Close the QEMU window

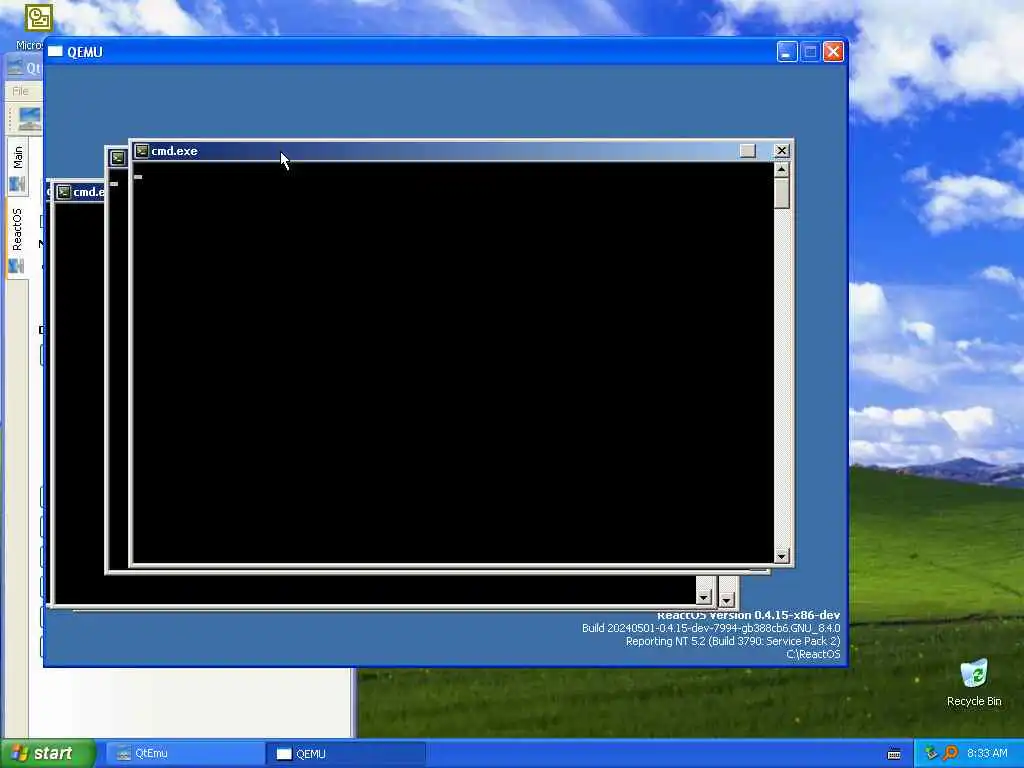pos(833,52)
